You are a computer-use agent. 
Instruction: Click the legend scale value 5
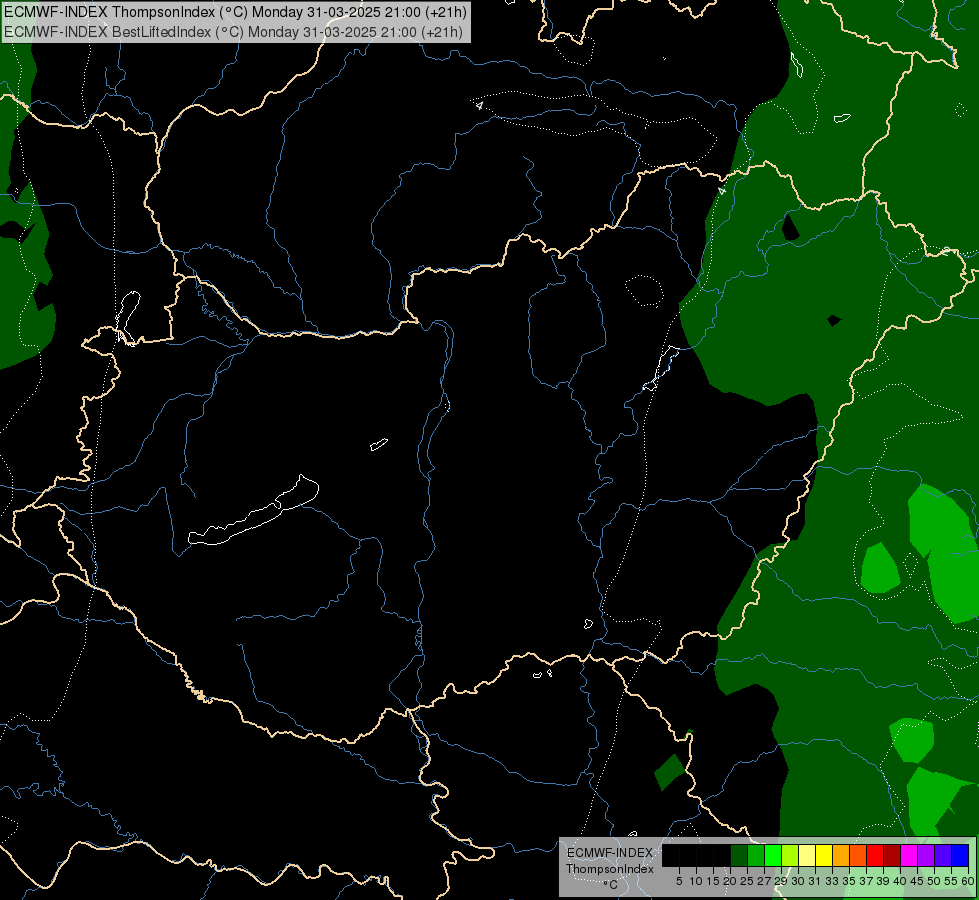pyautogui.click(x=679, y=881)
